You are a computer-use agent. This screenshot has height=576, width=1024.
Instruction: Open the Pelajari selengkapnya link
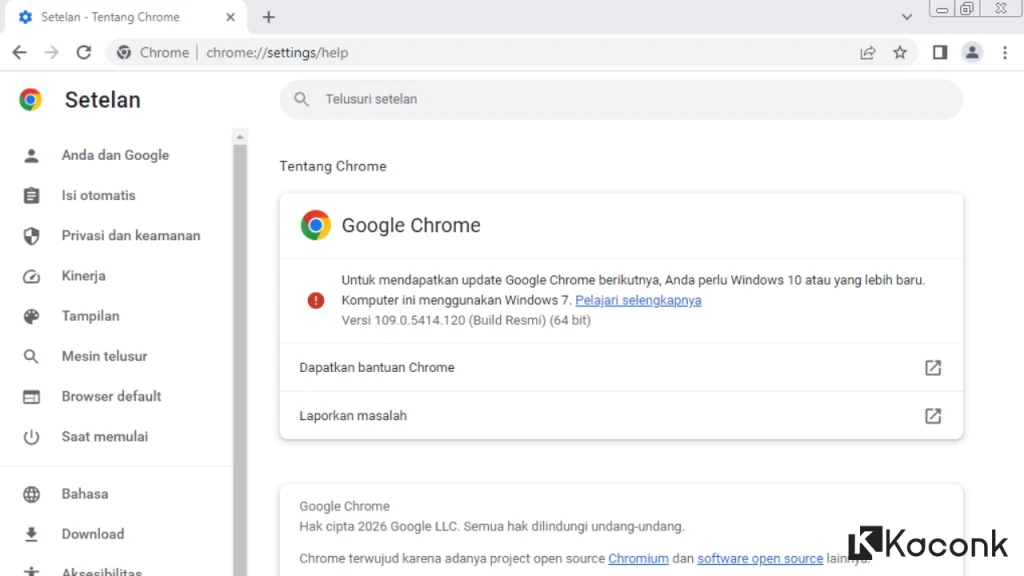tap(638, 300)
